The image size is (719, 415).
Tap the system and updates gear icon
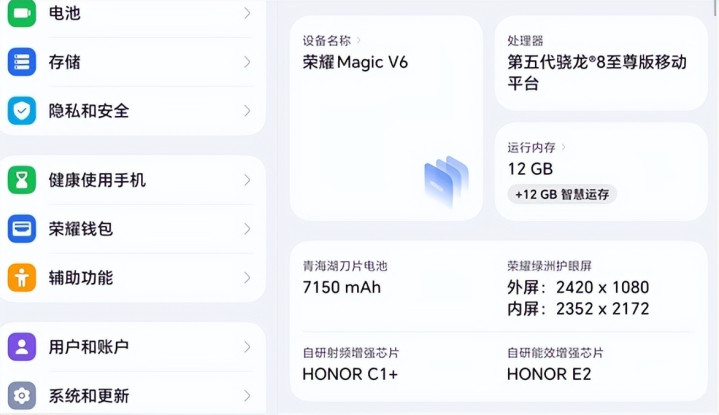coord(22,395)
